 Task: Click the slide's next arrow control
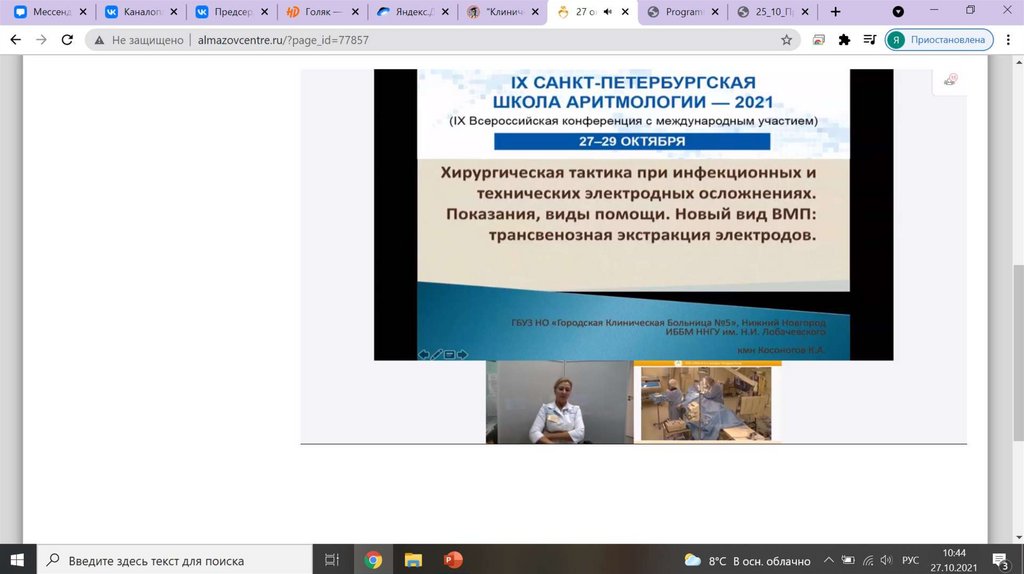tap(463, 354)
